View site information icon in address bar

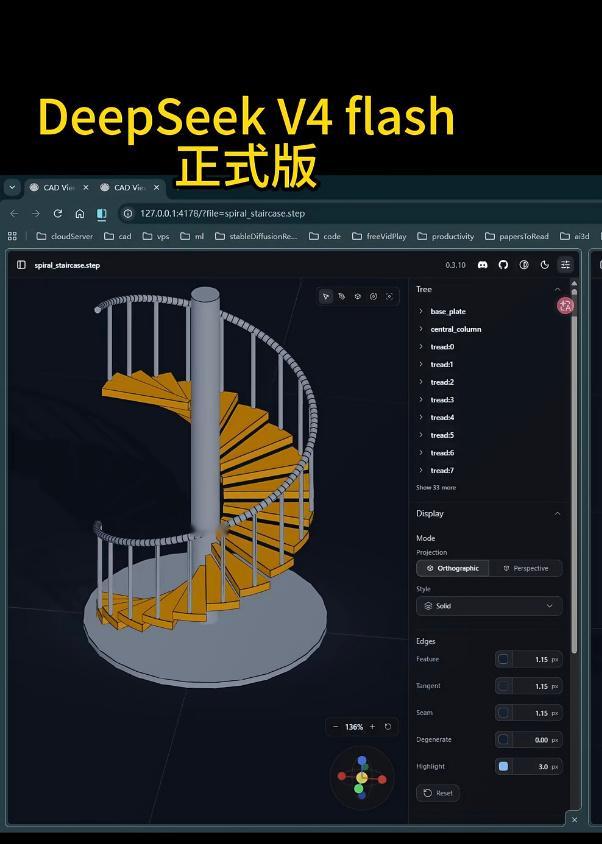point(128,213)
